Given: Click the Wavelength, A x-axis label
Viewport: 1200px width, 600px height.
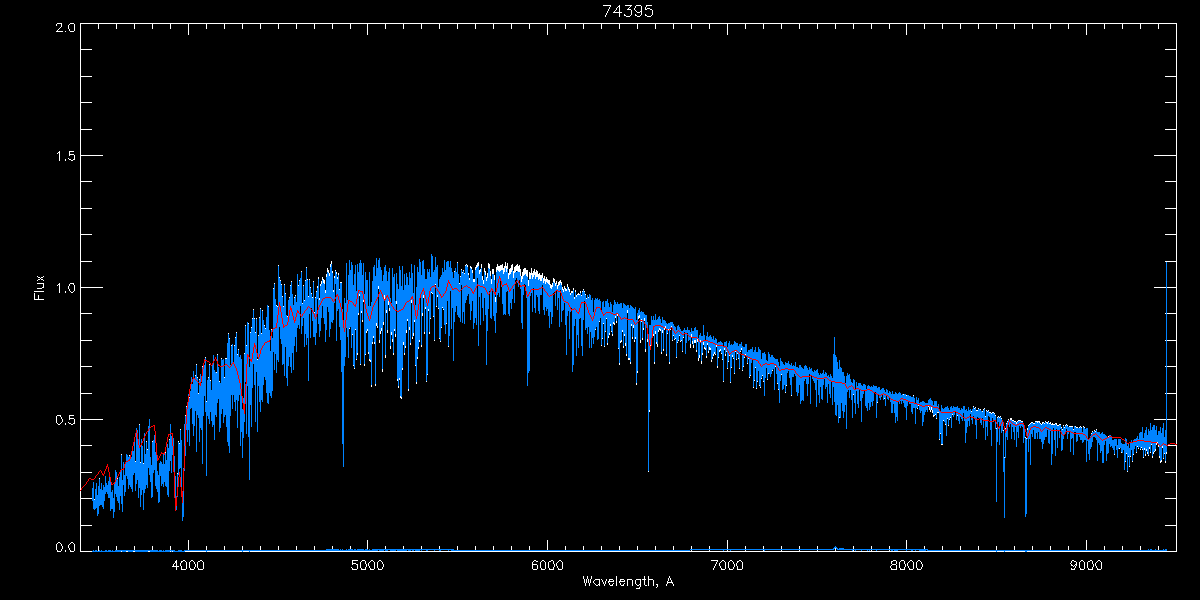Looking at the screenshot, I should click(627, 582).
